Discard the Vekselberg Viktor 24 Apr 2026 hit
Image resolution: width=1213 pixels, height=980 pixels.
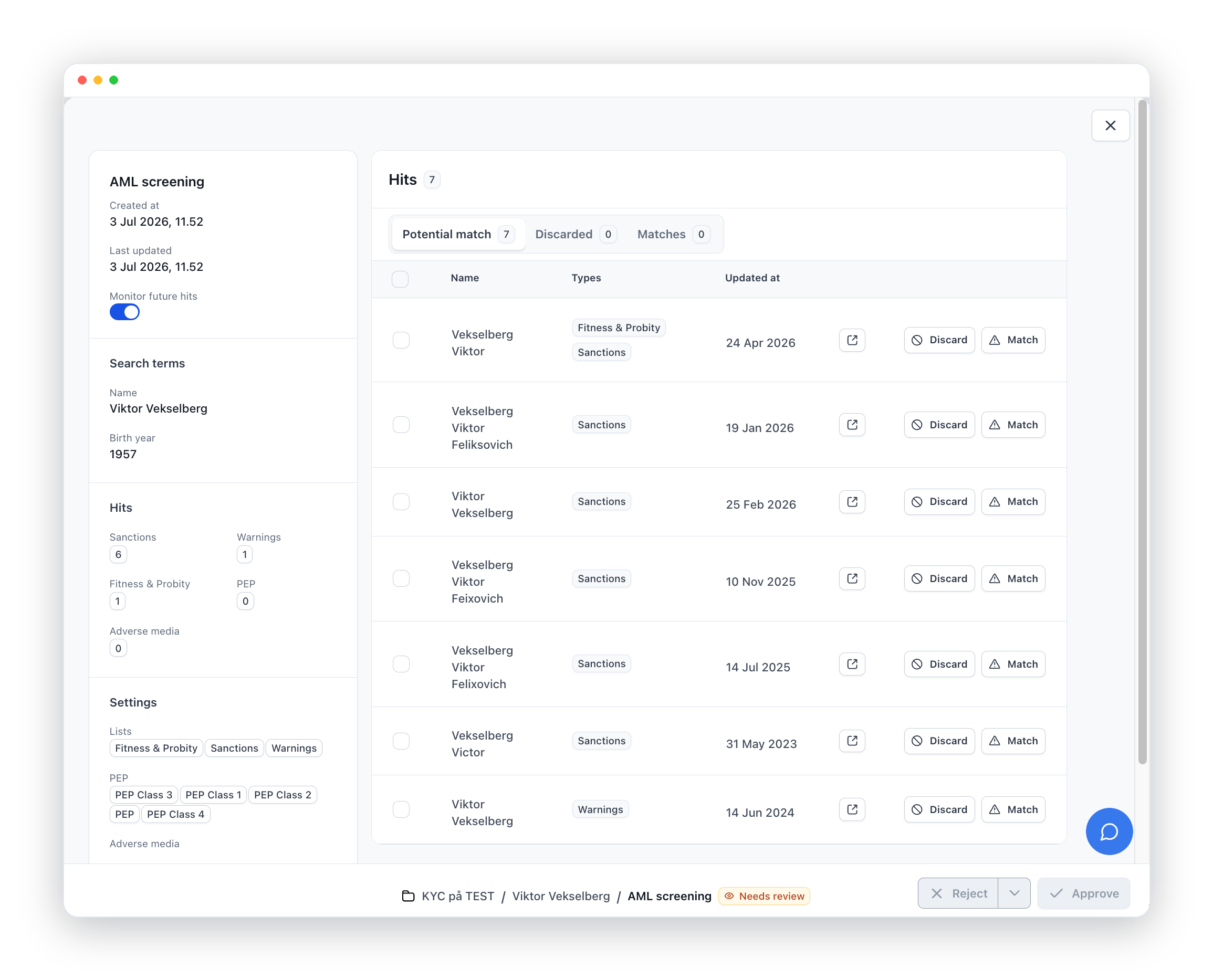click(x=938, y=340)
